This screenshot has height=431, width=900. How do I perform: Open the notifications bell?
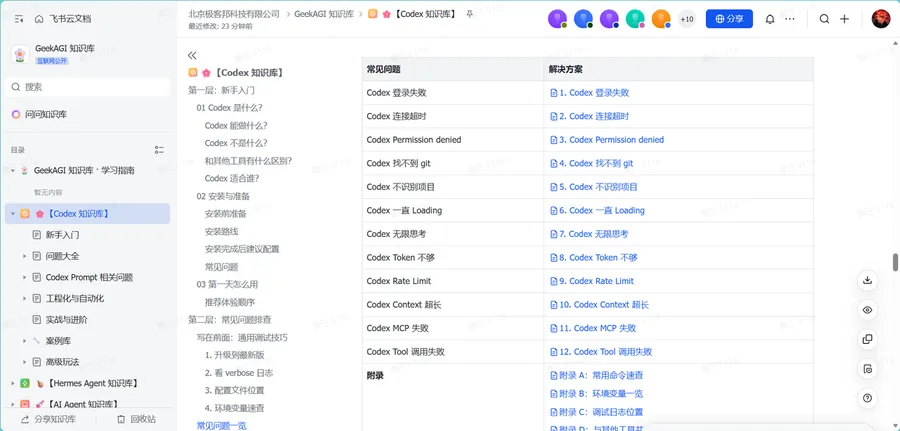point(770,19)
